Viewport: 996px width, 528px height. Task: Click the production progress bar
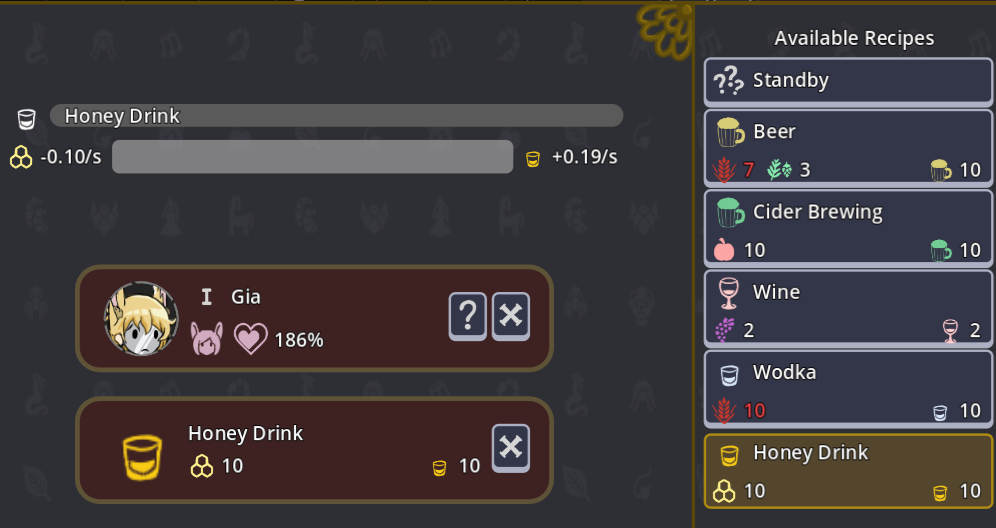[312, 157]
